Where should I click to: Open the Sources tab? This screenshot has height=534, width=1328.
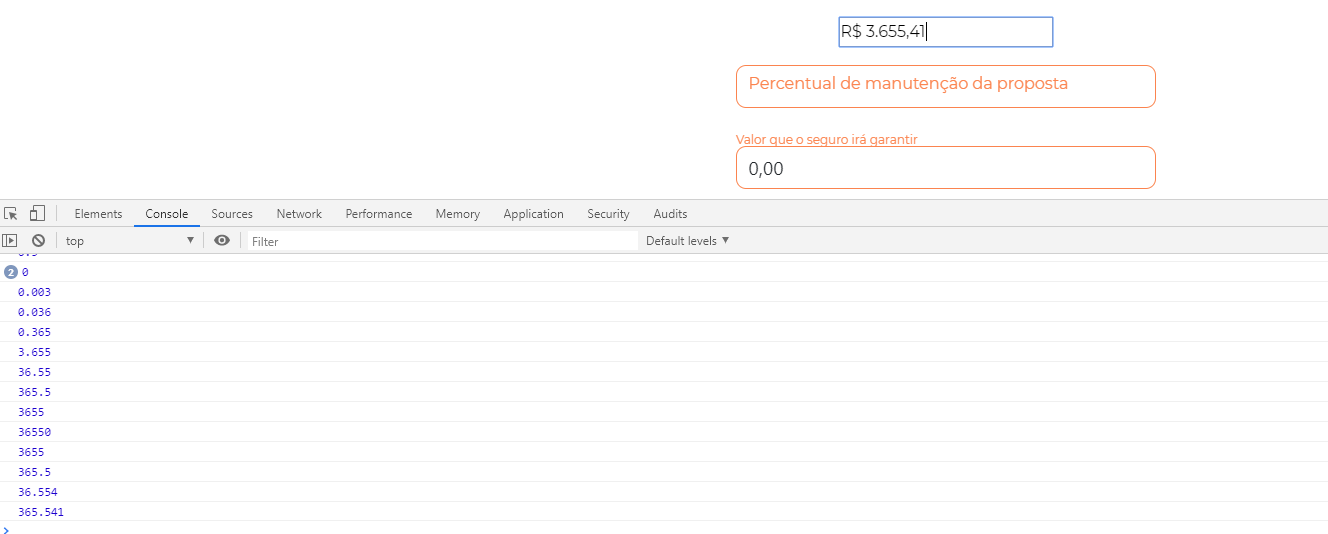pyautogui.click(x=232, y=214)
